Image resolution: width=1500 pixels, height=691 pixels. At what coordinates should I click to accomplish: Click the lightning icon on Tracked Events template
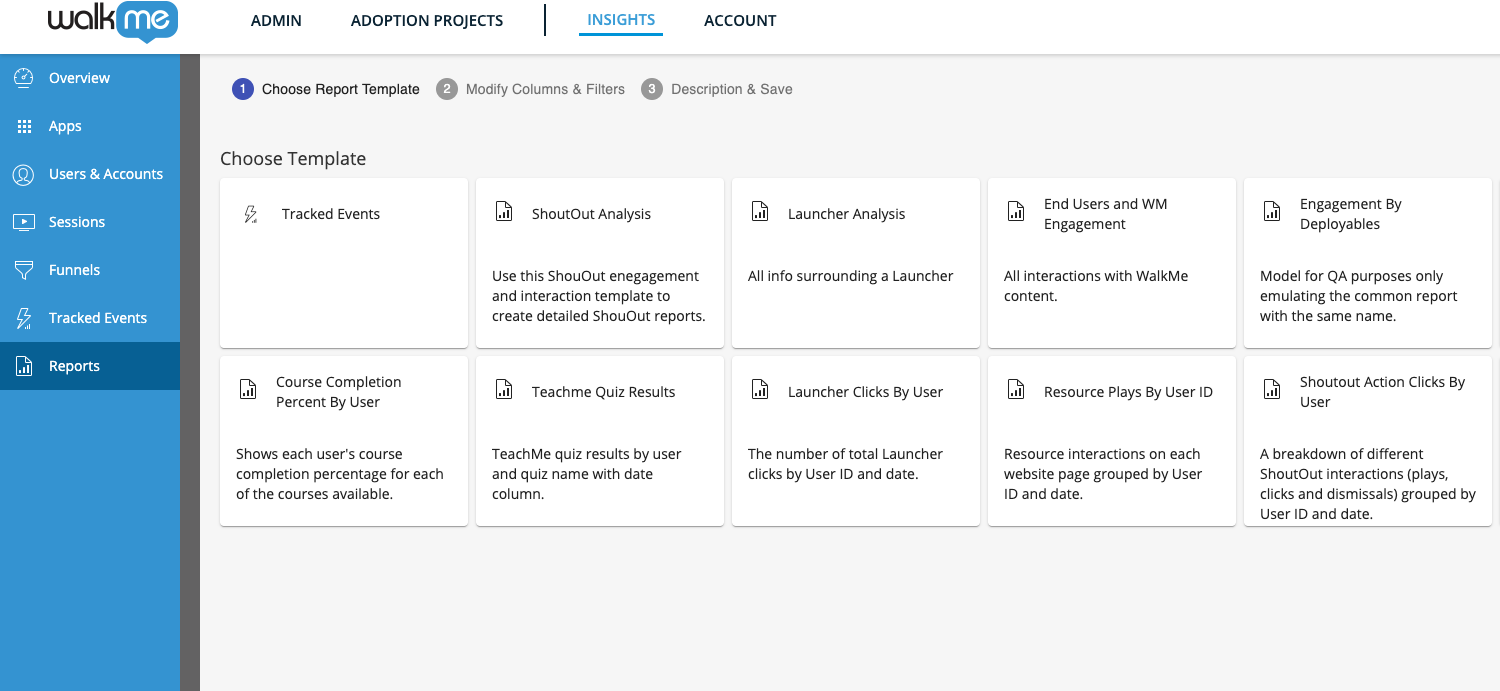(x=251, y=212)
